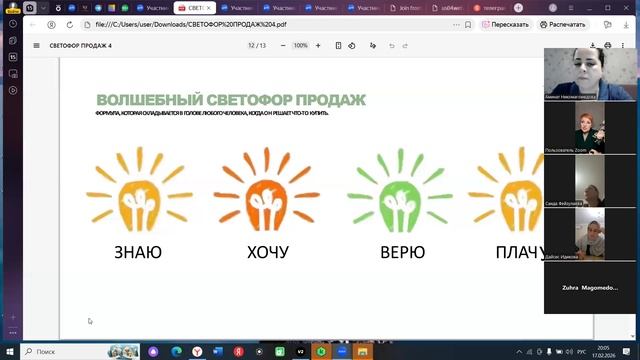This screenshot has height=360, width=640.
Task: Click the screenshot tool icon in left sidebar
Action: (x=13, y=74)
